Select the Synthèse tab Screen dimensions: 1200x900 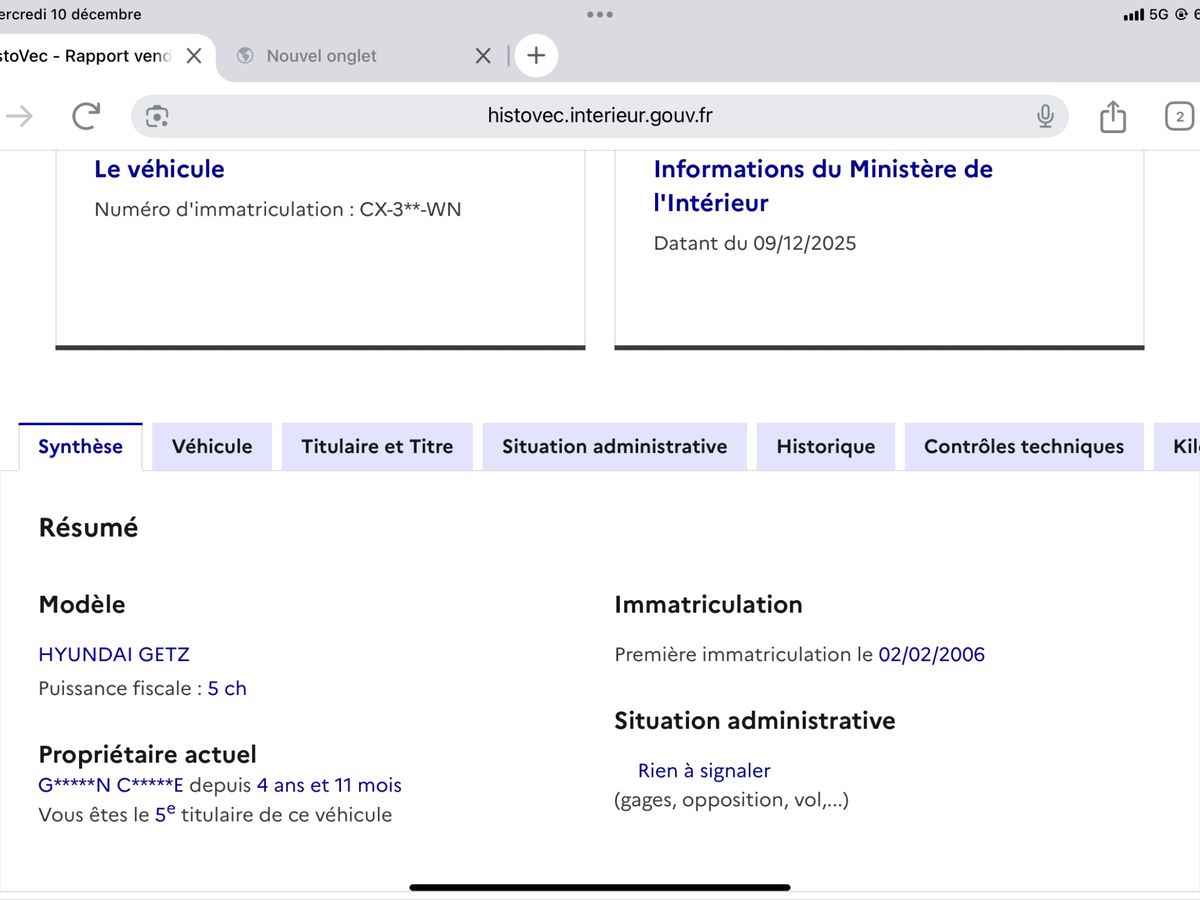(x=80, y=447)
